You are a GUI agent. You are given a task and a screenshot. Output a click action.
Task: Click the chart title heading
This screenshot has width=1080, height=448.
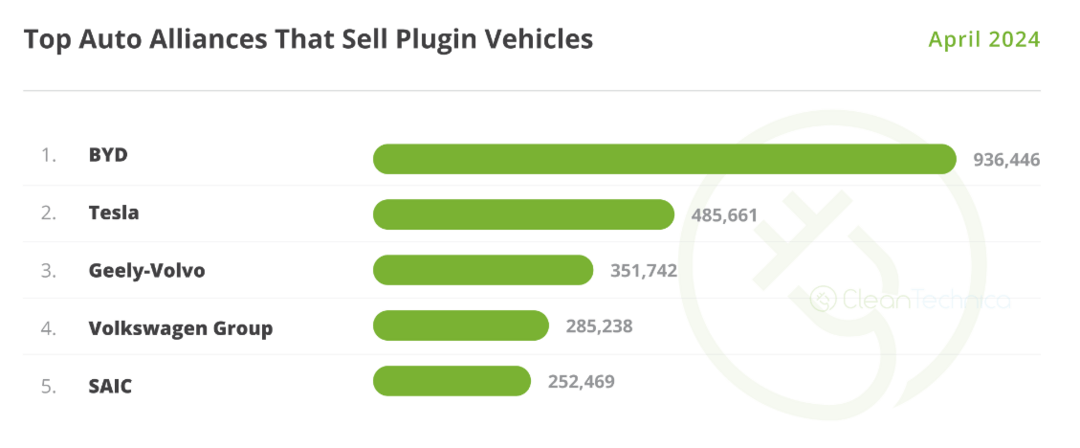click(309, 40)
